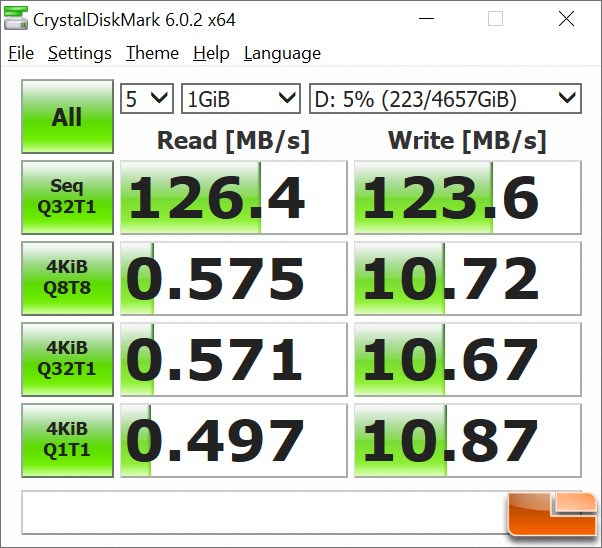This screenshot has width=602, height=548.
Task: Click 4KiB Q32T1 write result 10.67
Action: coord(468,359)
